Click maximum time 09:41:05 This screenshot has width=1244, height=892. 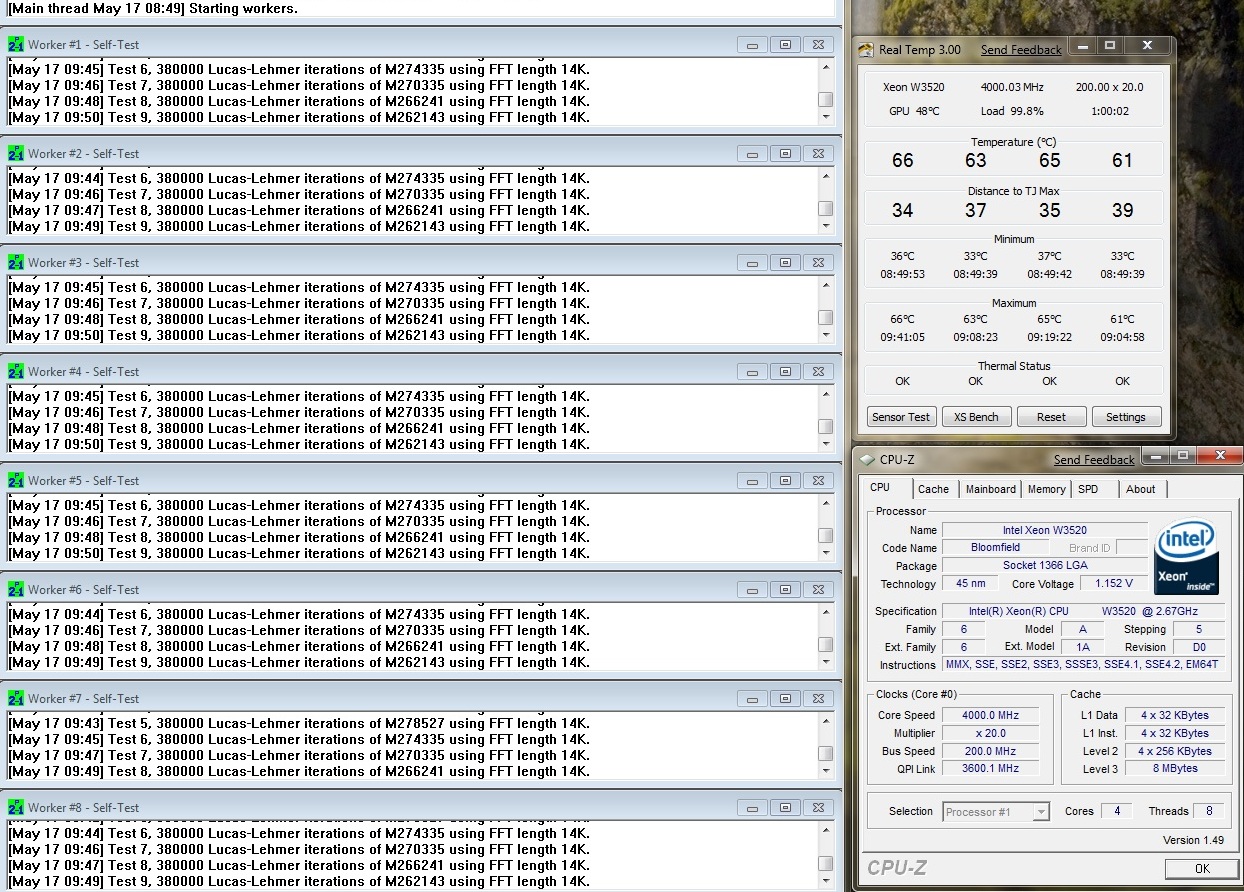point(903,337)
